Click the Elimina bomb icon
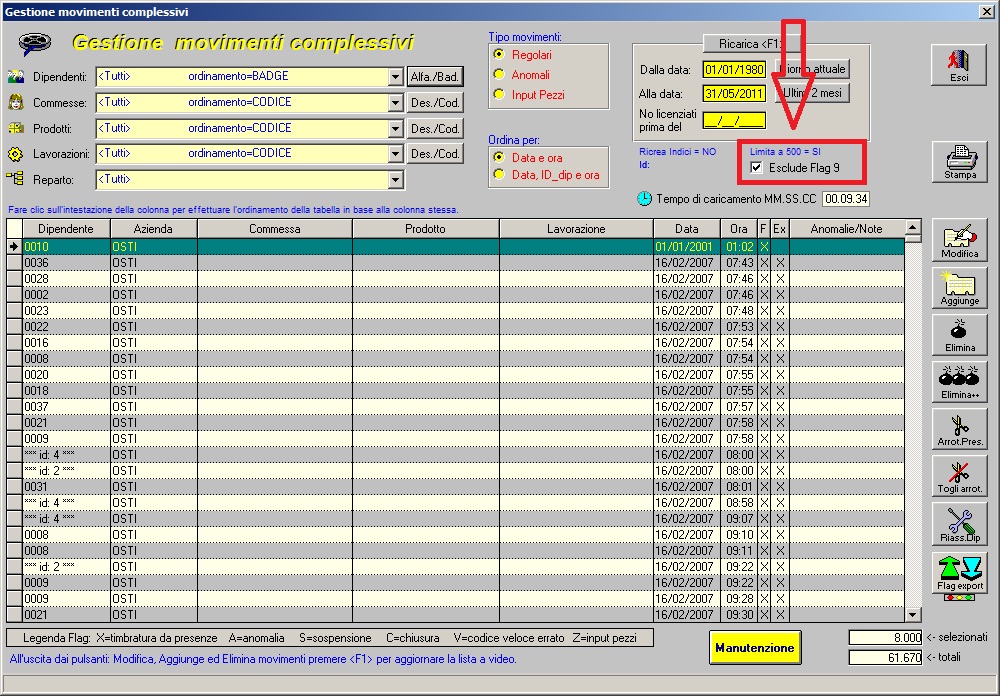This screenshot has width=1000, height=696. click(959, 333)
